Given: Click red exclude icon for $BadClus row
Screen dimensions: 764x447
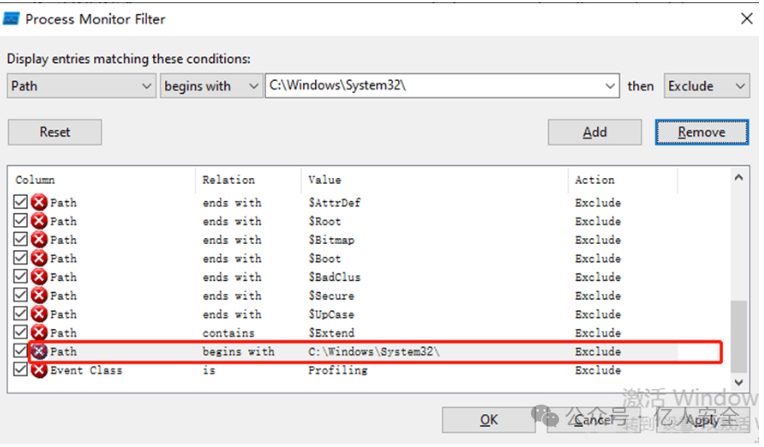Looking at the screenshot, I should (x=39, y=277).
